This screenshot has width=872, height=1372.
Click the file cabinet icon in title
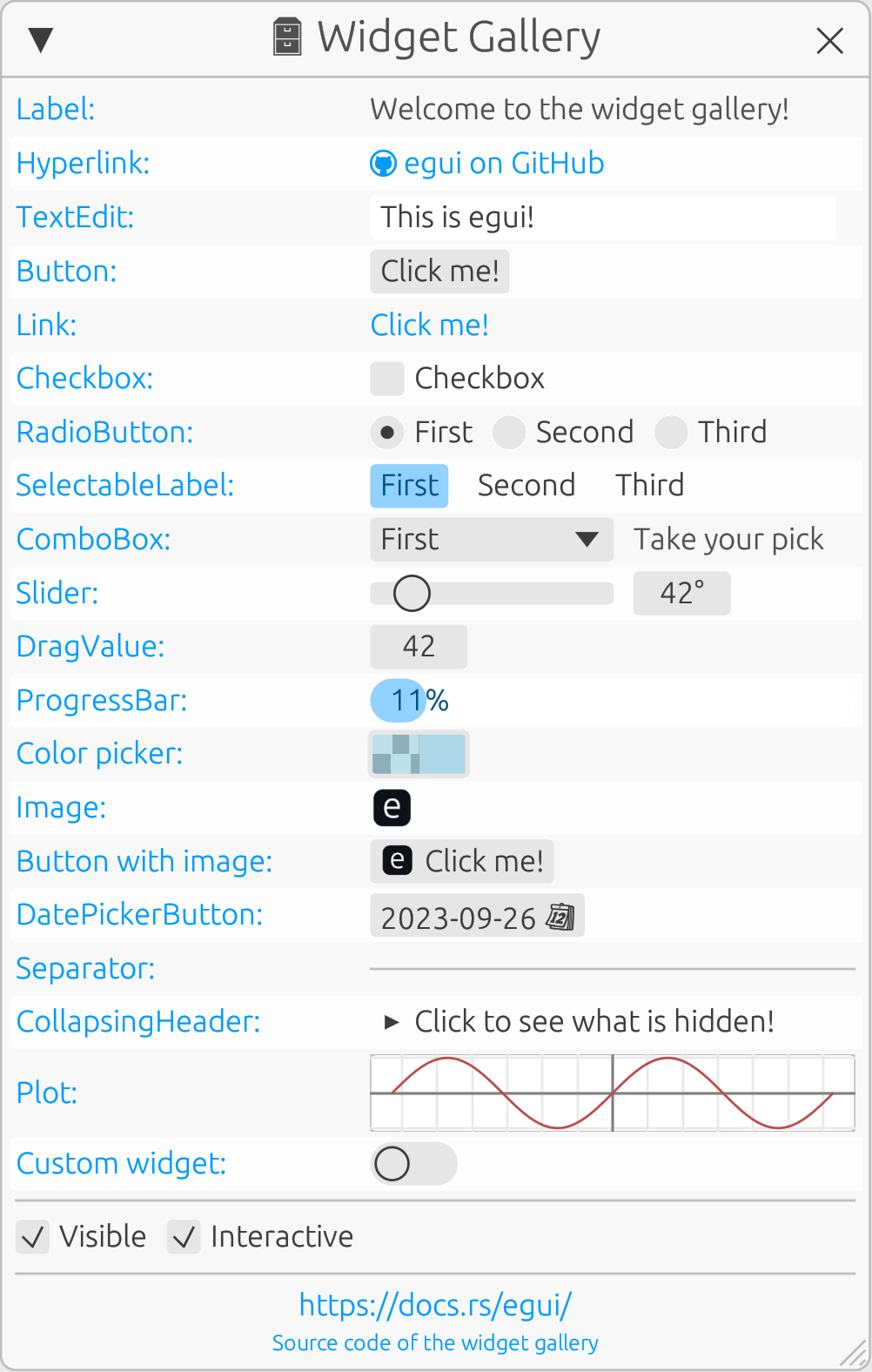(287, 37)
